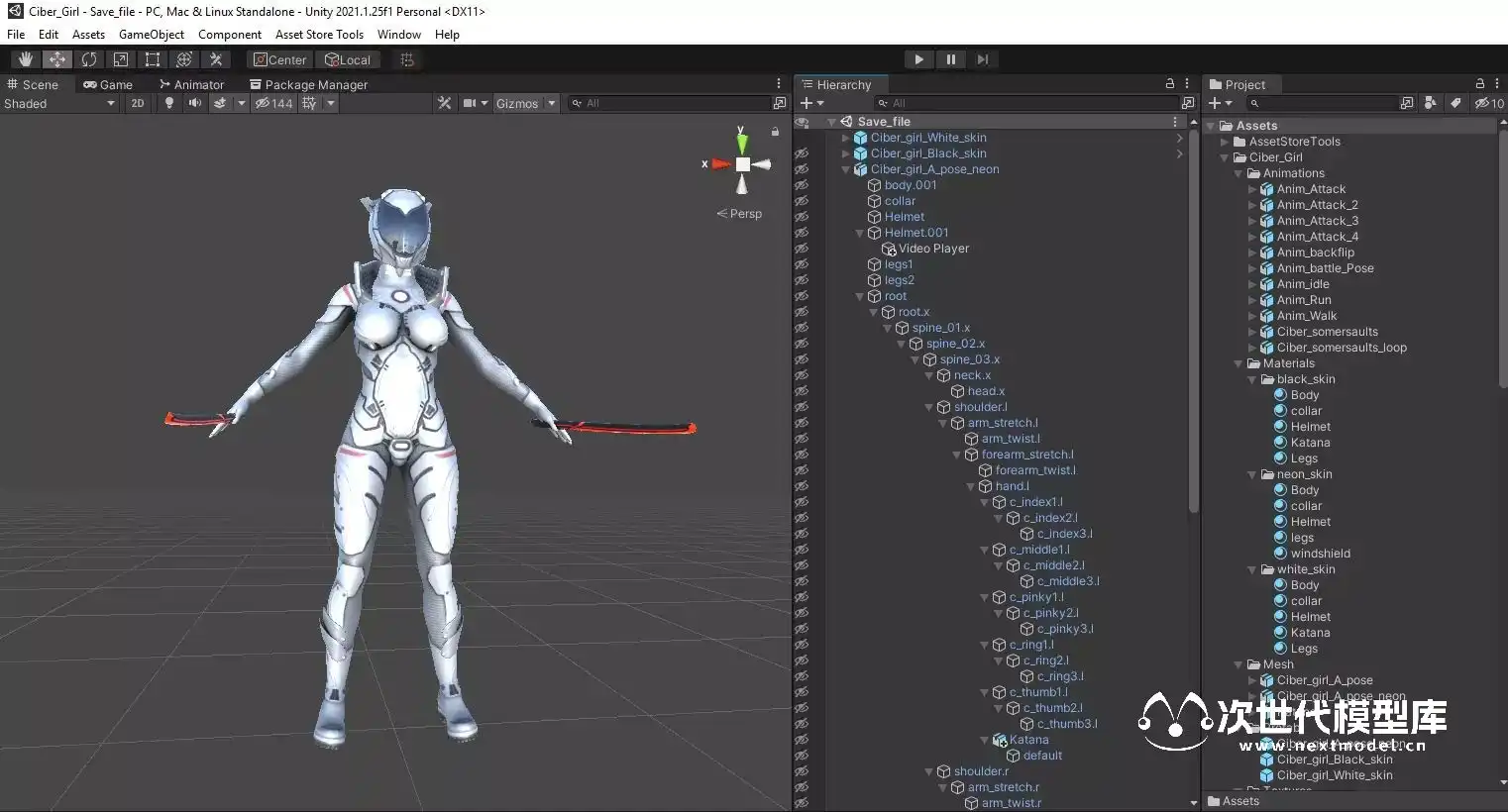Toggle visibility of Ciber_girl_Black_skin

802,153
